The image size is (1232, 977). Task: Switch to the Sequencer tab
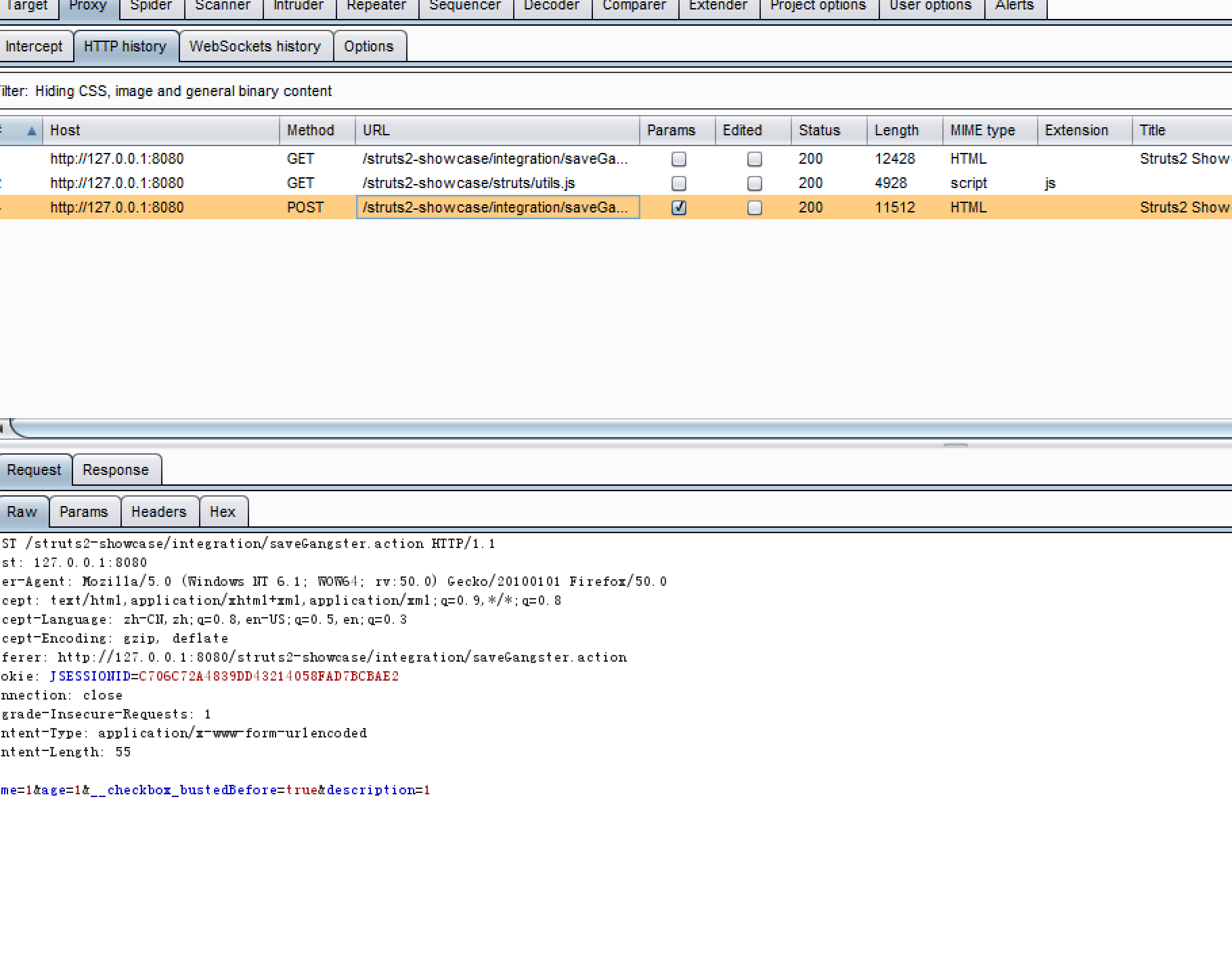point(465,7)
